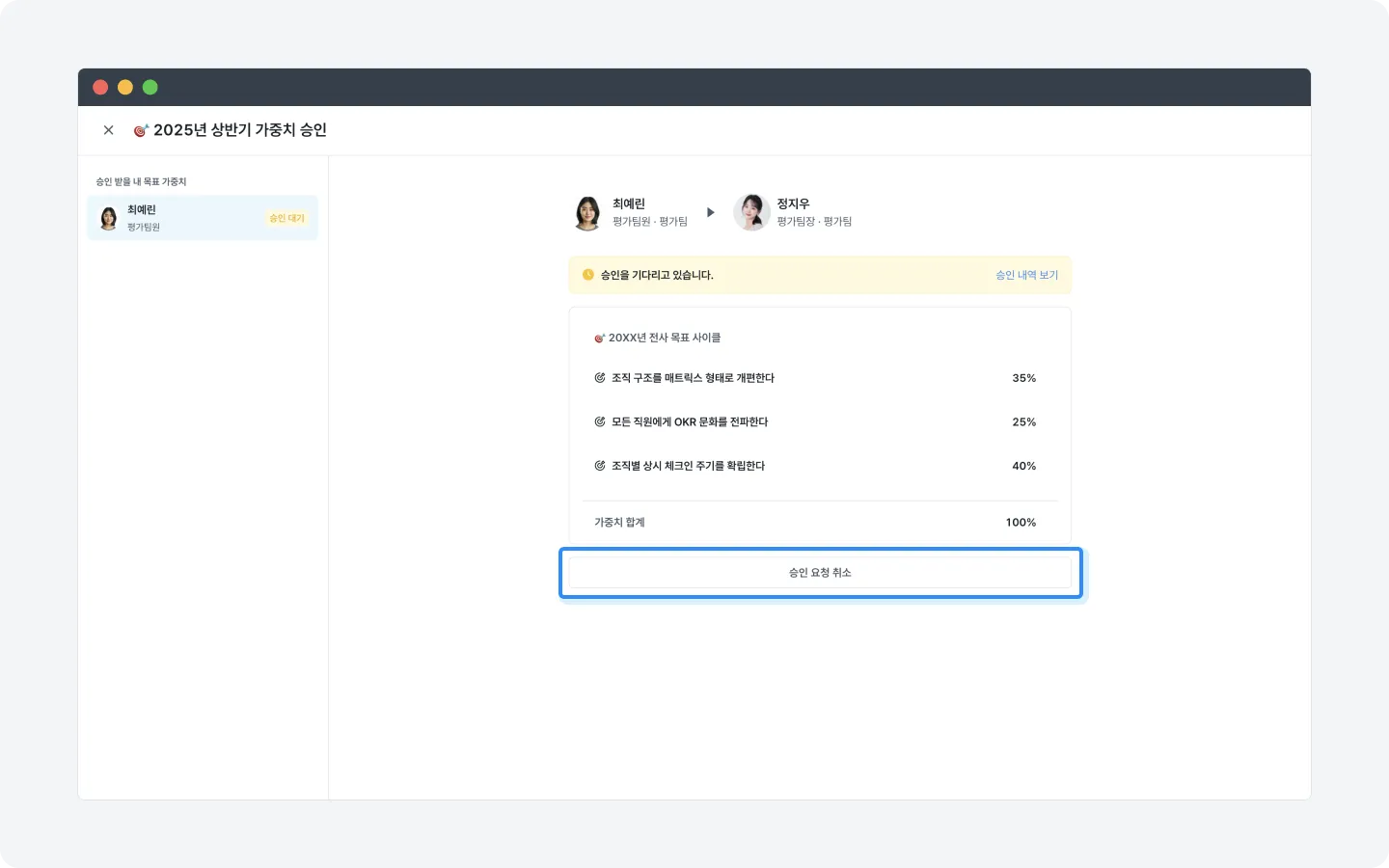Select 최예린 in the sidebar list
The width and height of the screenshot is (1389, 868).
(203, 218)
